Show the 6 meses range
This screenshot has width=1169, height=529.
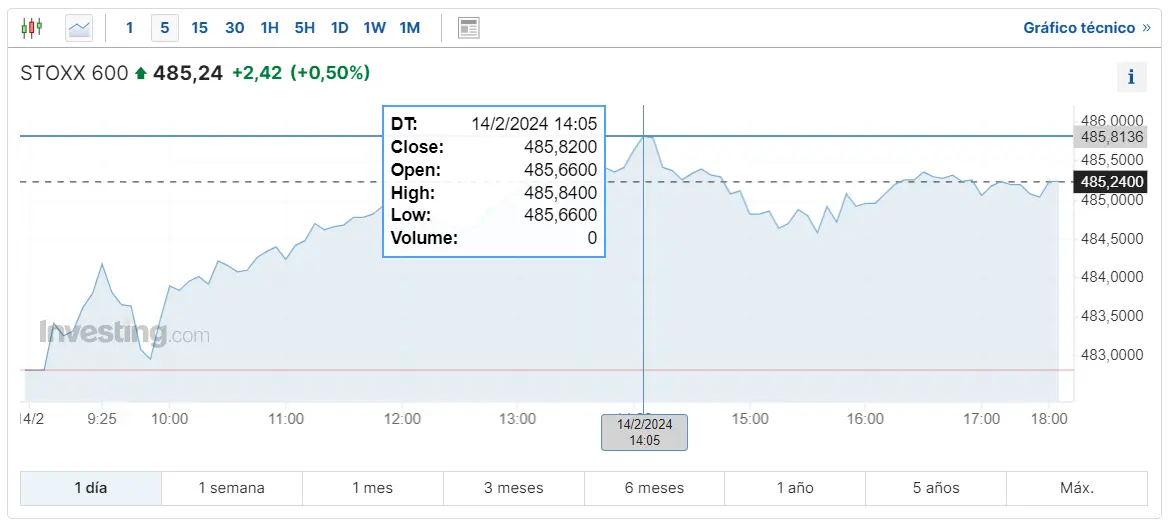(x=655, y=489)
